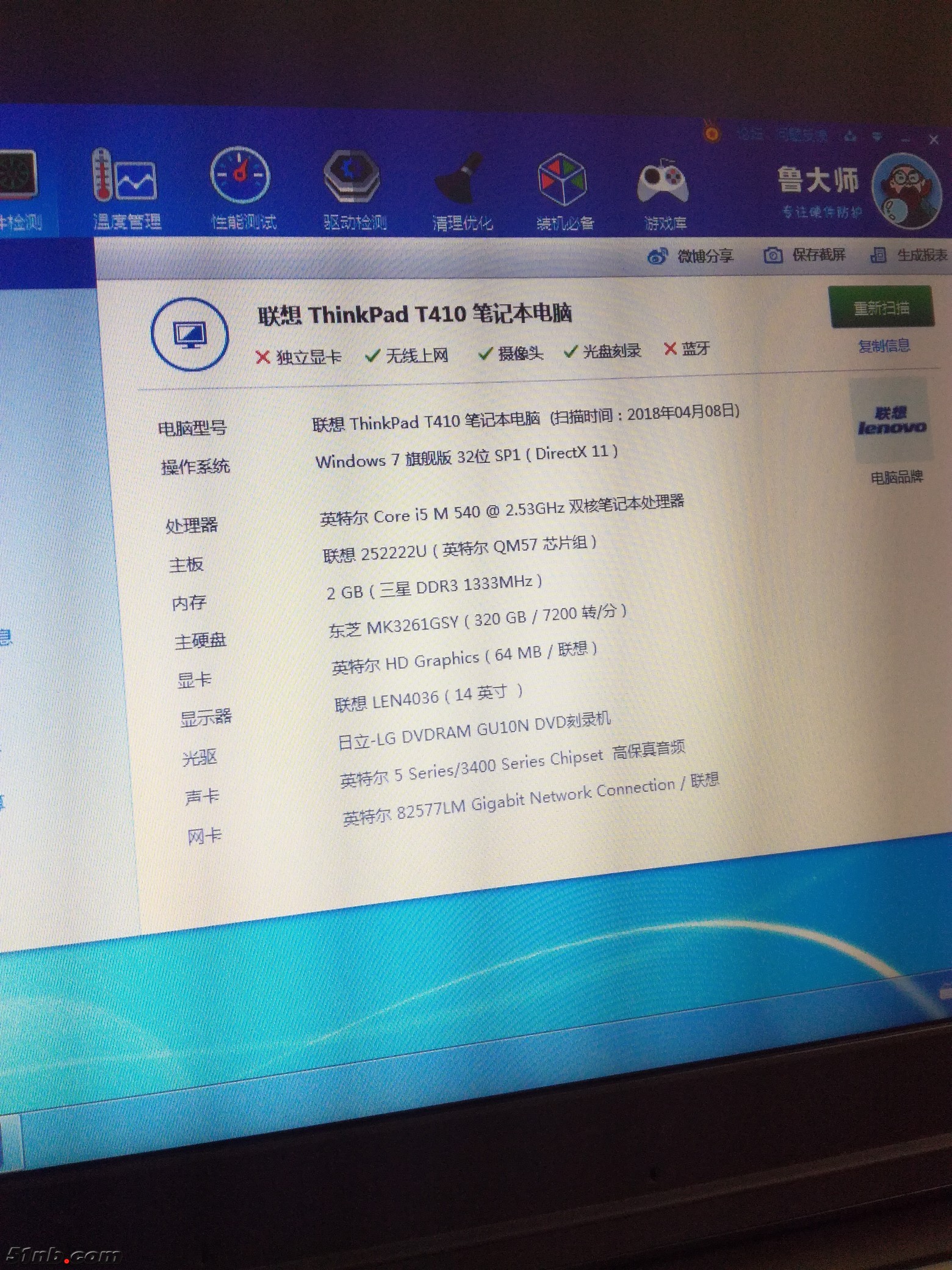The width and height of the screenshot is (952, 1270).
Task: Click the 电脑型号 row label
Action: [x=192, y=429]
